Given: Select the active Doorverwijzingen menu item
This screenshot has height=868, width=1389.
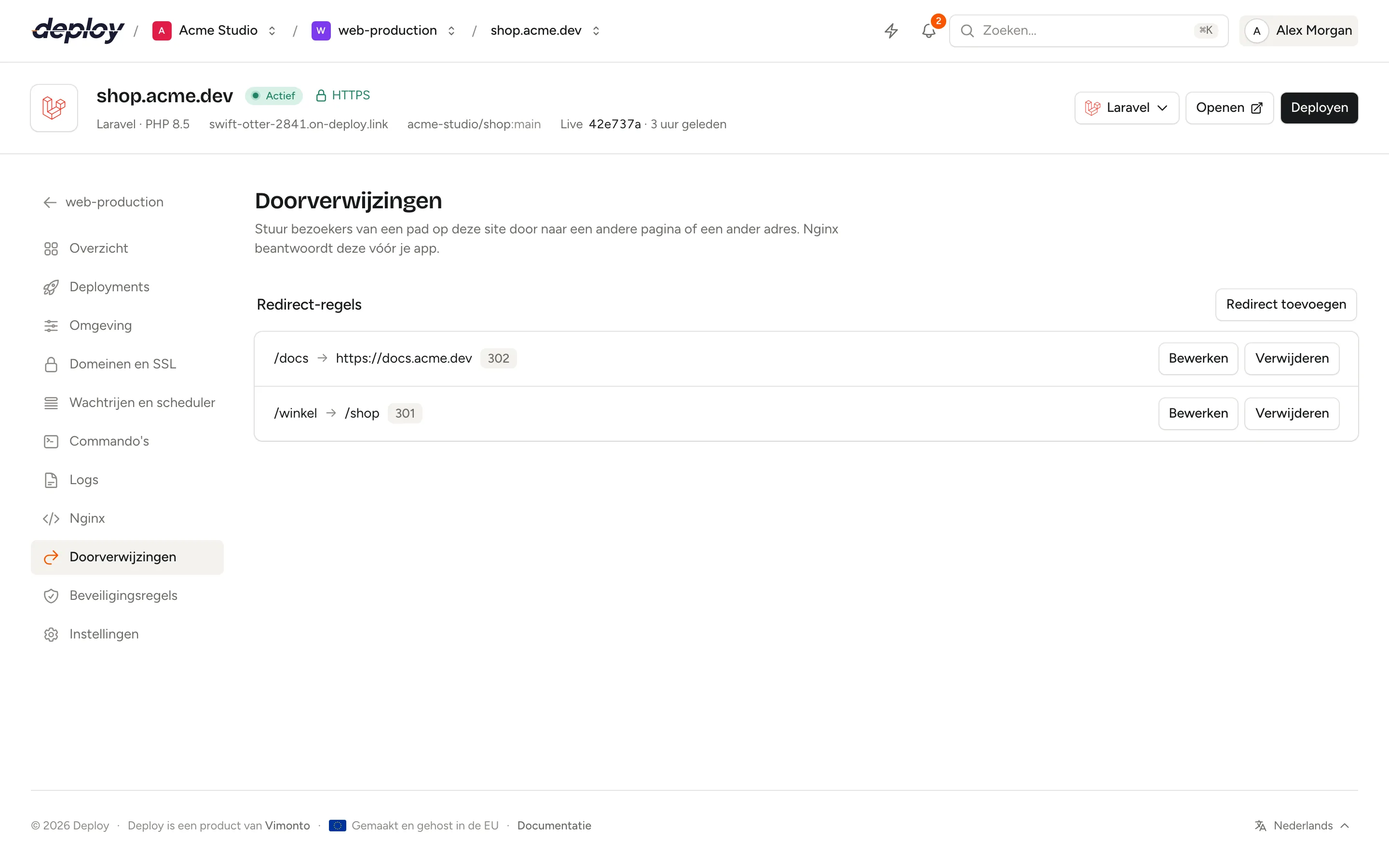Looking at the screenshot, I should point(127,557).
